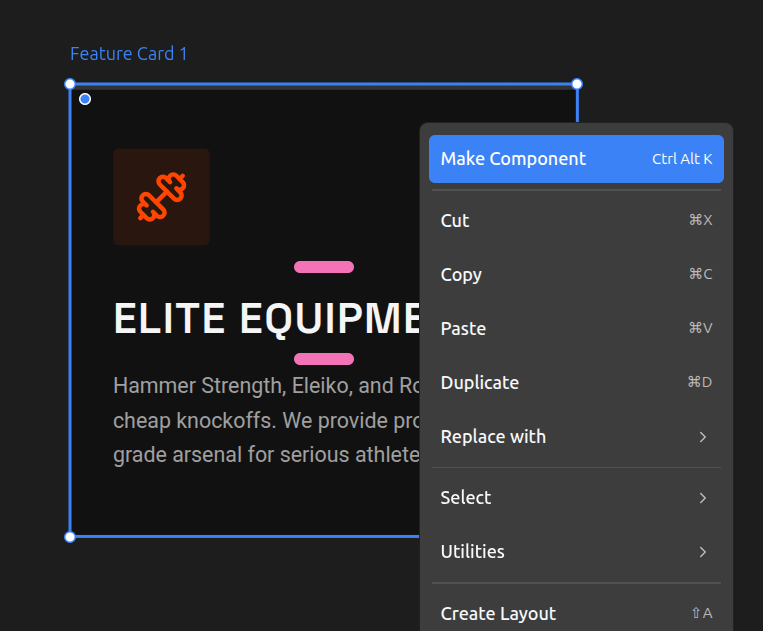
Task: Click the Feature Card 1 frame label
Action: pyautogui.click(x=128, y=54)
